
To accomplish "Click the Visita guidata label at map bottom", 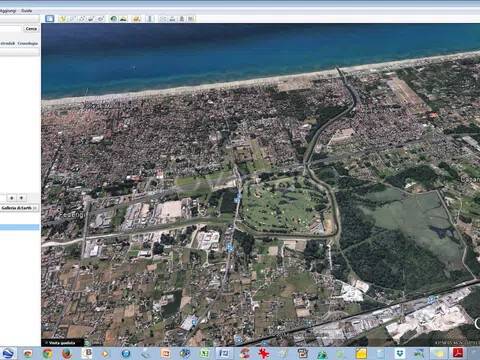I will click(62, 343).
